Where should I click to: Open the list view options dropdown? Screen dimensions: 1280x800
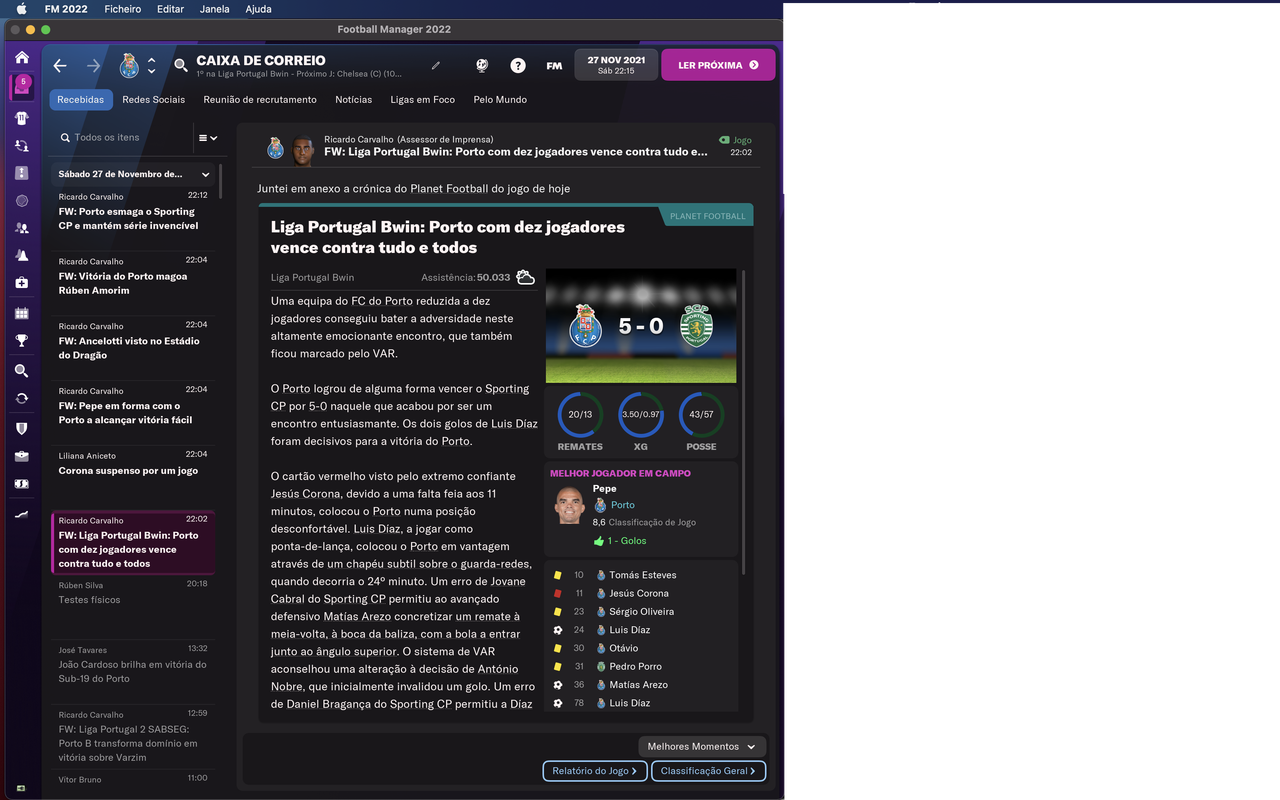208,138
